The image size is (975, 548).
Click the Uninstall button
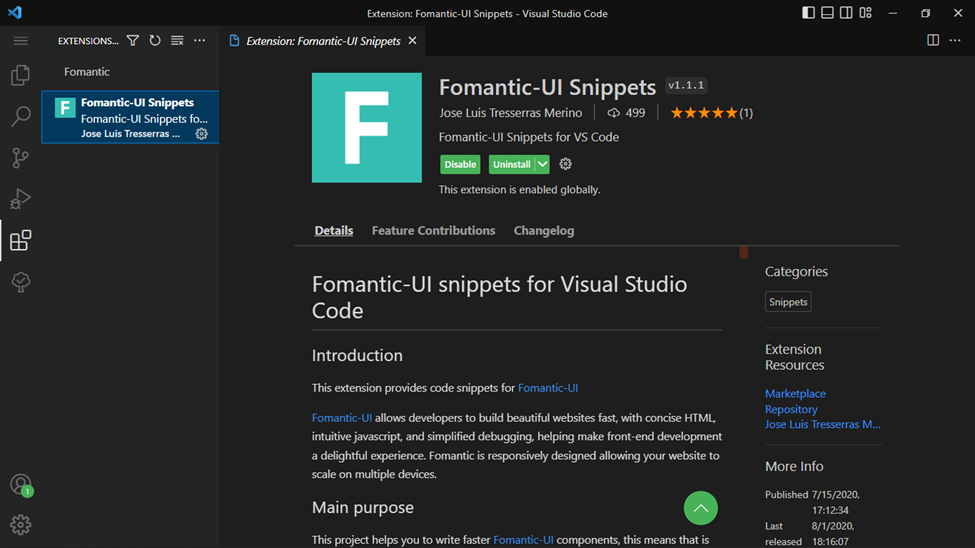tap(512, 164)
